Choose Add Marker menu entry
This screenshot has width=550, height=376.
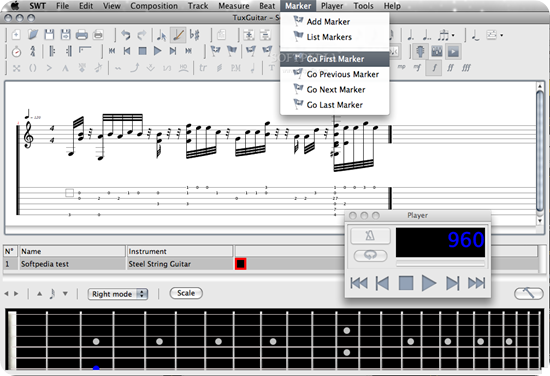pos(335,21)
